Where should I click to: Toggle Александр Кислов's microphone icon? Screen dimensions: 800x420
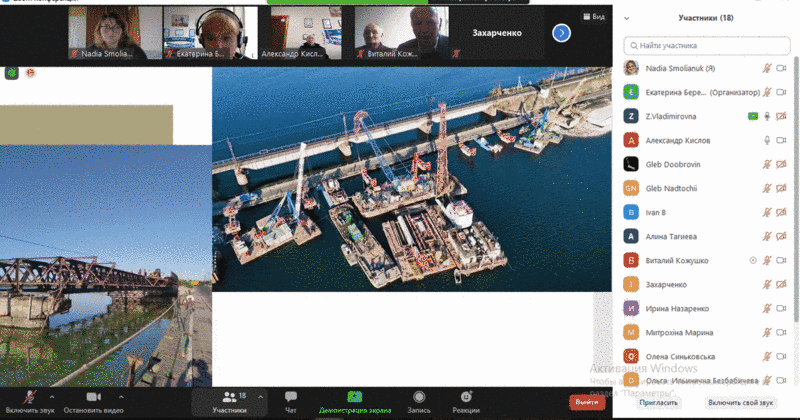767,140
